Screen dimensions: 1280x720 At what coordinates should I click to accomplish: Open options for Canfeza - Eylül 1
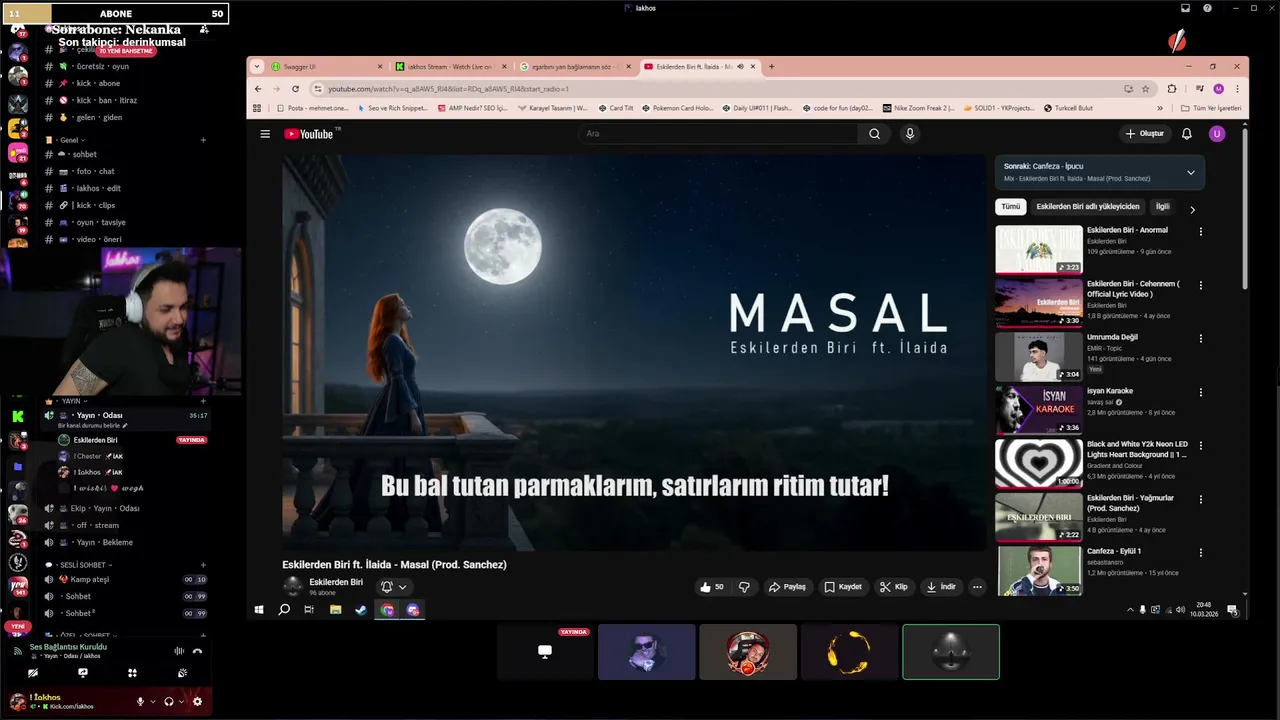(1201, 551)
